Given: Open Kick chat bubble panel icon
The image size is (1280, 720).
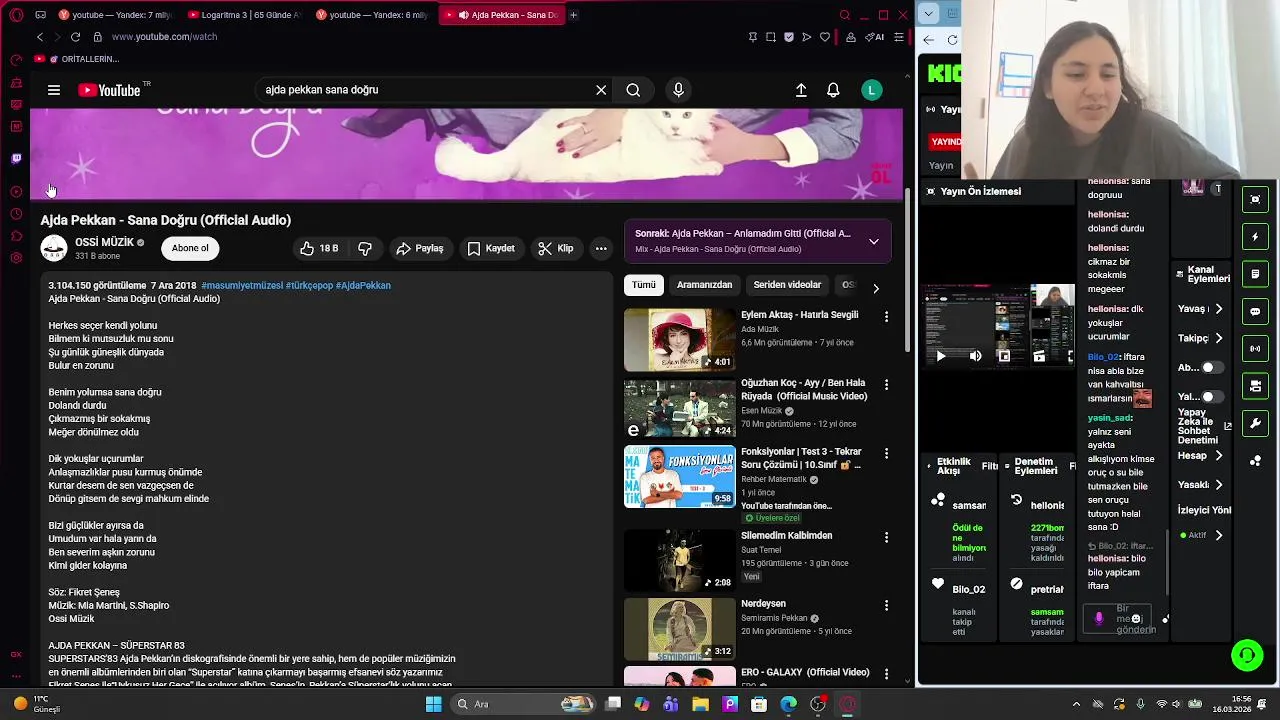Looking at the screenshot, I should (1255, 311).
